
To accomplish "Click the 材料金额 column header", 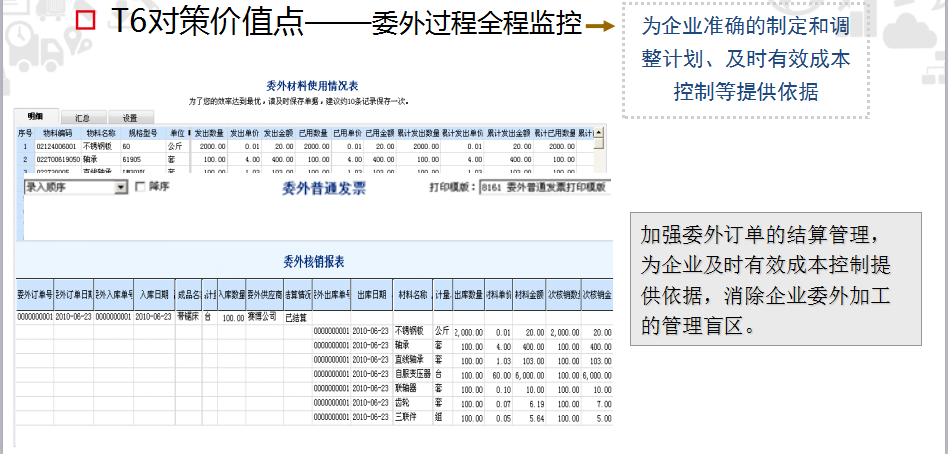I will click(x=529, y=295).
